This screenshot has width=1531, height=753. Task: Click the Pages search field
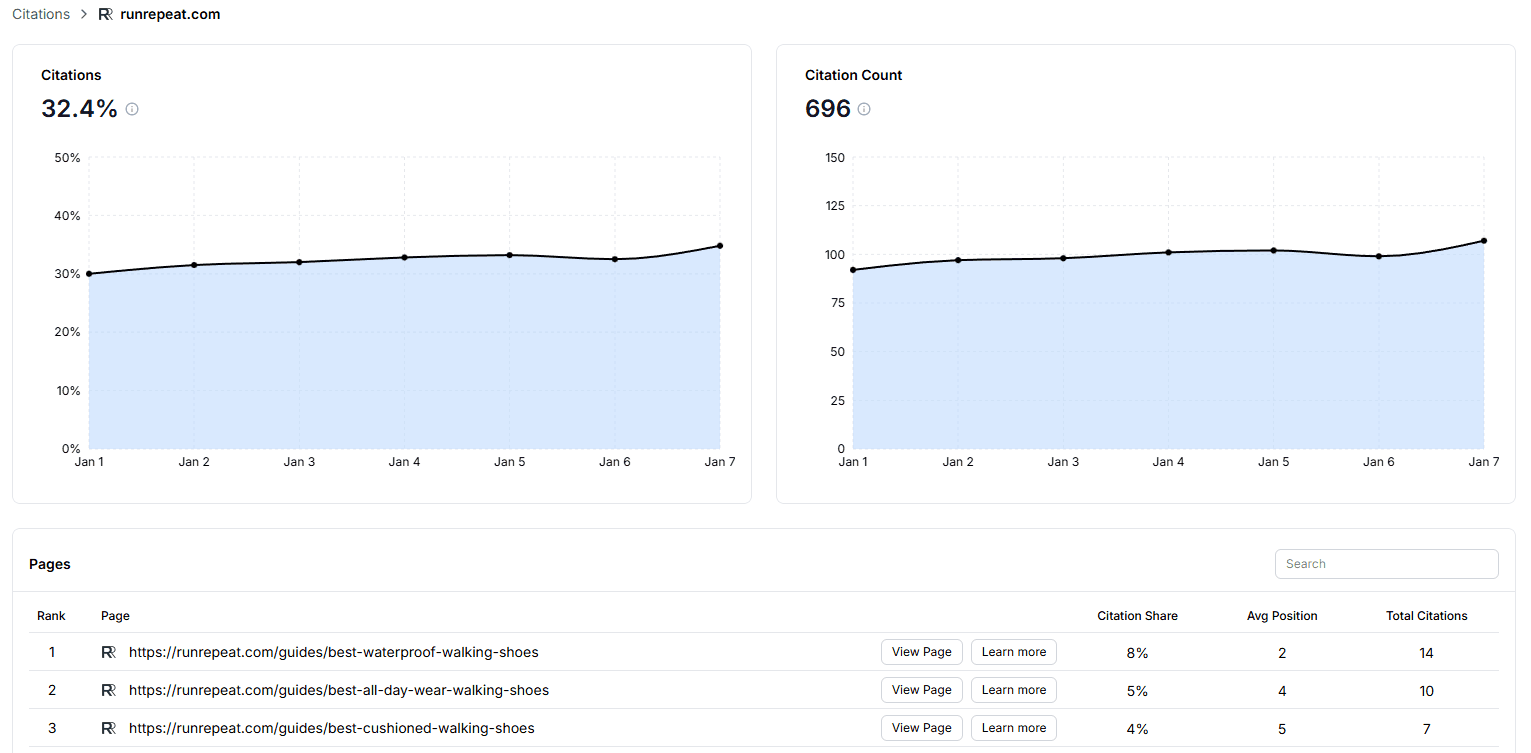click(x=1386, y=564)
